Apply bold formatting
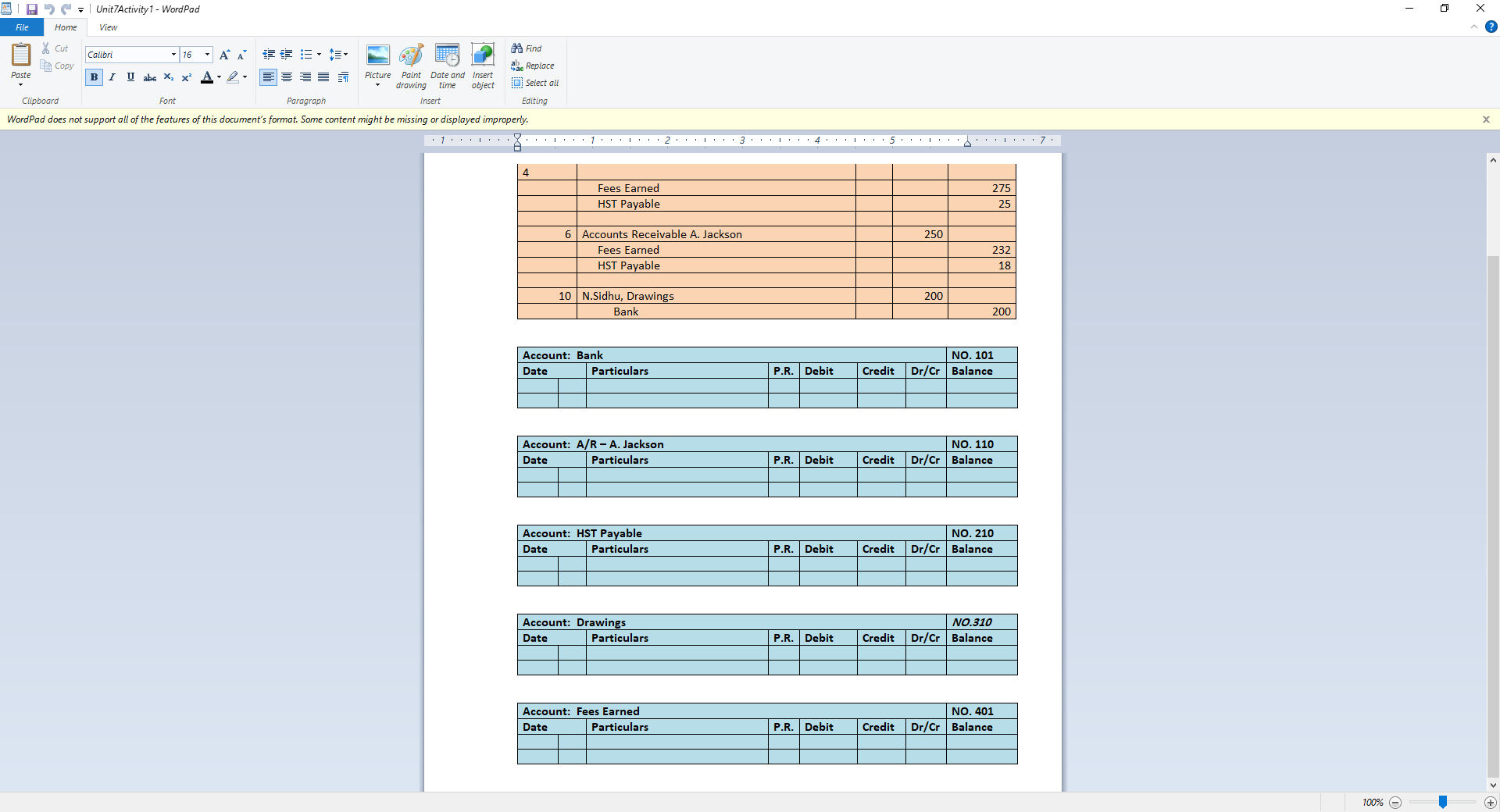 coord(94,77)
